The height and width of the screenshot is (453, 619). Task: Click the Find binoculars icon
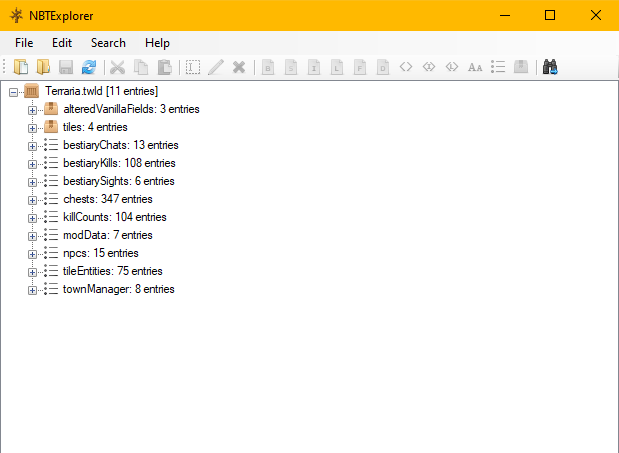coord(550,67)
